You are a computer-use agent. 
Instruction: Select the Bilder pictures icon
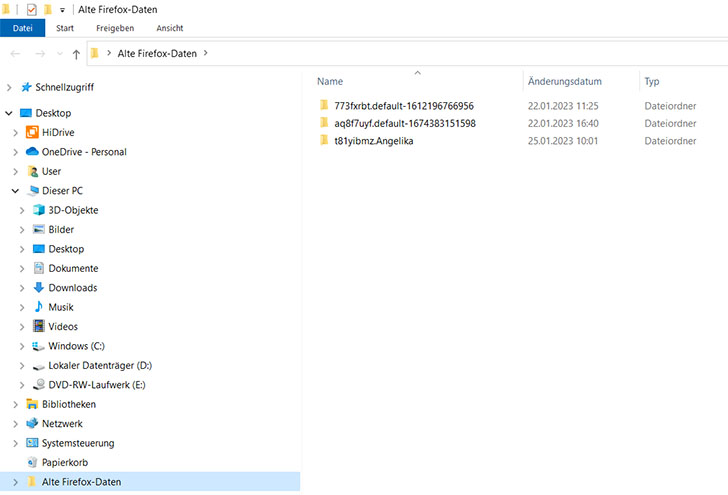point(39,229)
